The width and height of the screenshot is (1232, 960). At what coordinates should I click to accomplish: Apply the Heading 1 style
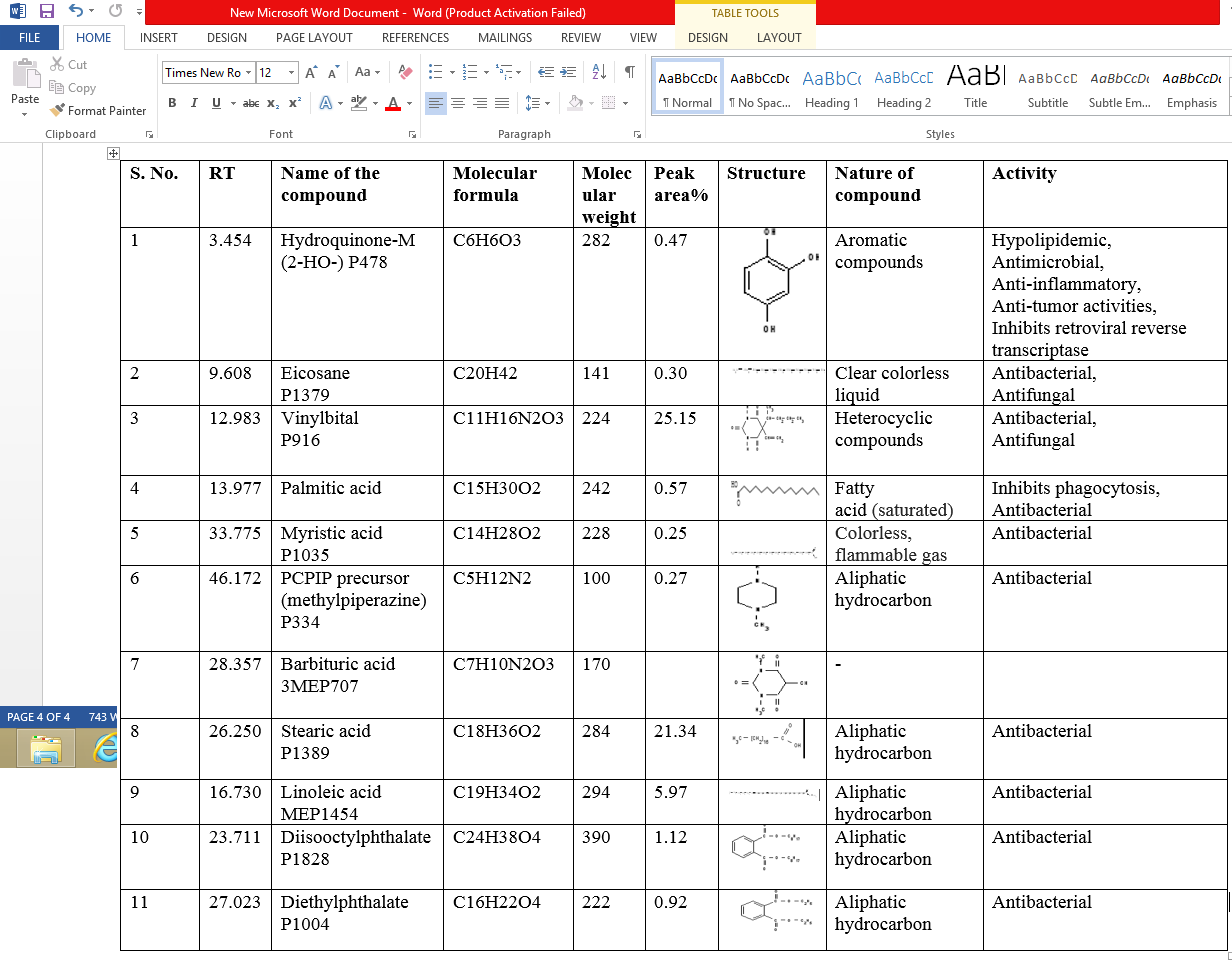point(831,87)
